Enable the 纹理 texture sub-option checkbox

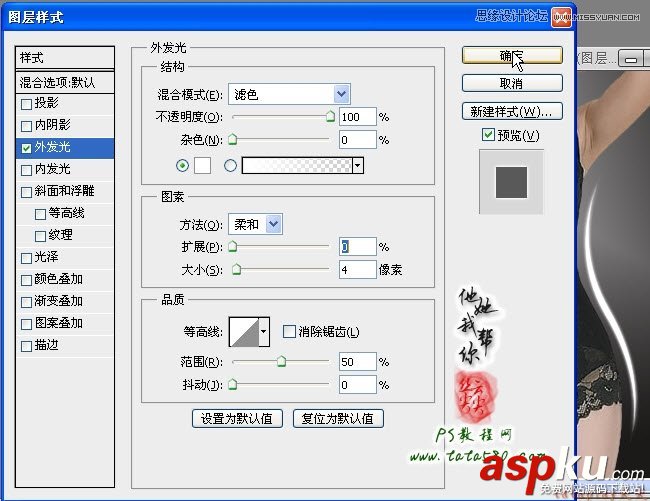[x=40, y=236]
